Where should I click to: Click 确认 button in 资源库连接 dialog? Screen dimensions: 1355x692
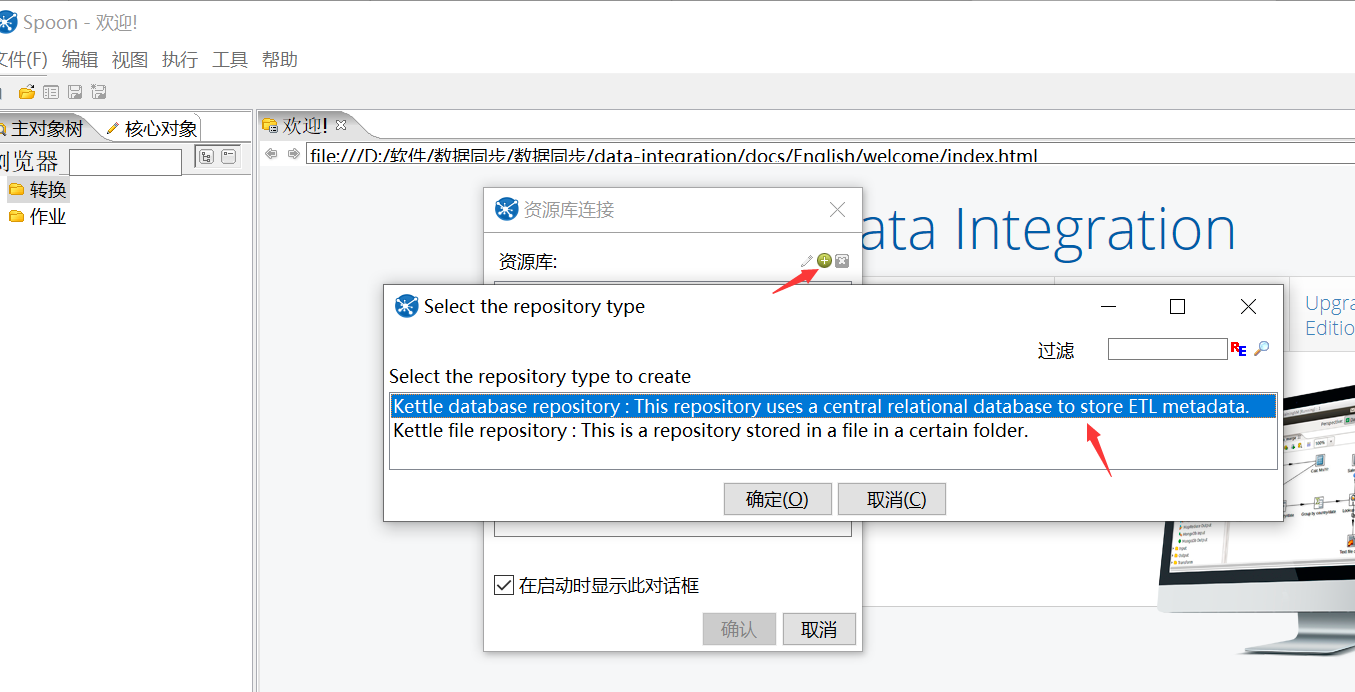click(x=739, y=629)
